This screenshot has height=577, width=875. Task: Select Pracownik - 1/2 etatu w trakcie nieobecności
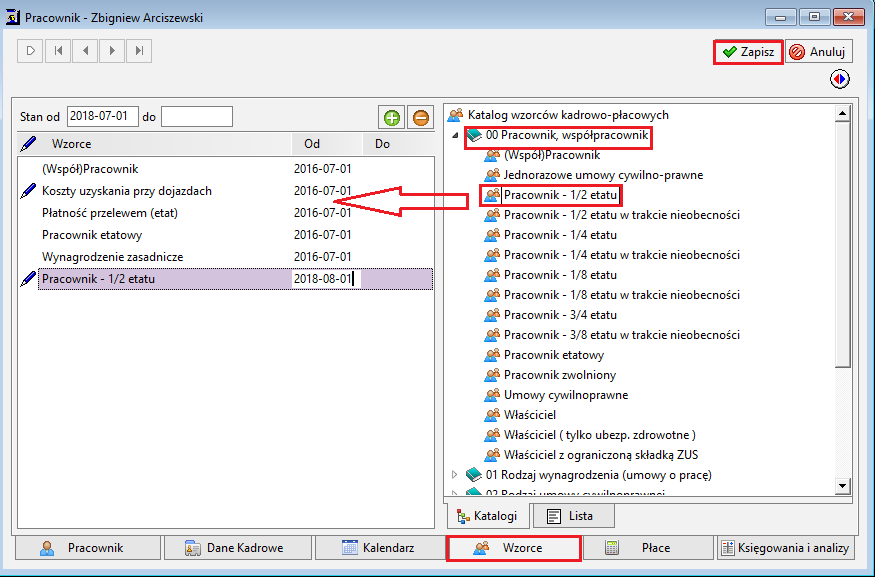(x=622, y=215)
